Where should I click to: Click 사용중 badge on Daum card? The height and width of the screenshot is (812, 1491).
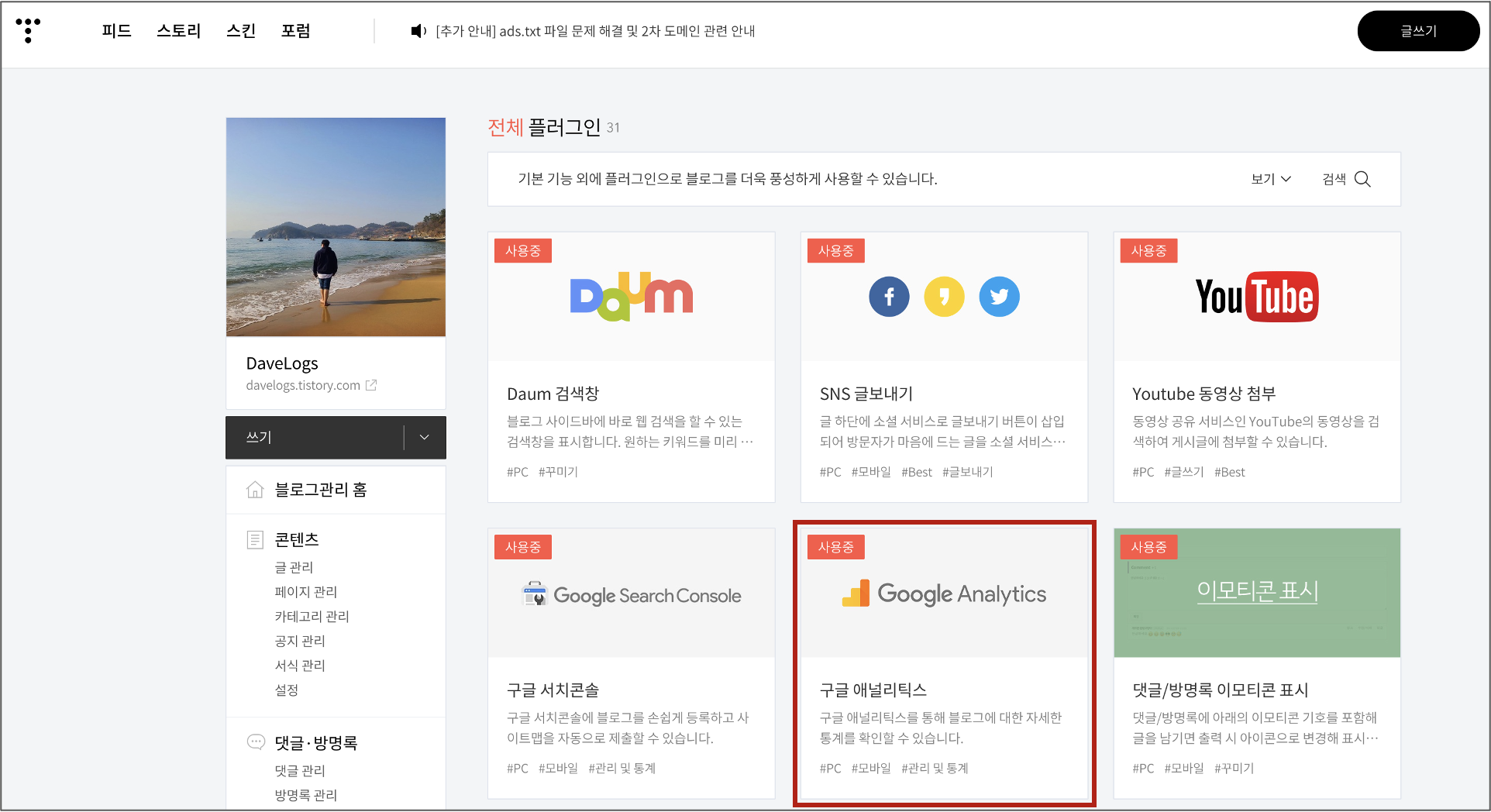tap(523, 251)
